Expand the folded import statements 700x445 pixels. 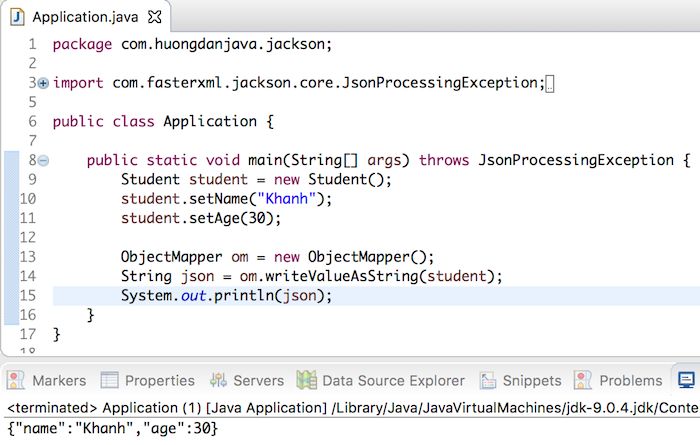pyautogui.click(x=43, y=83)
